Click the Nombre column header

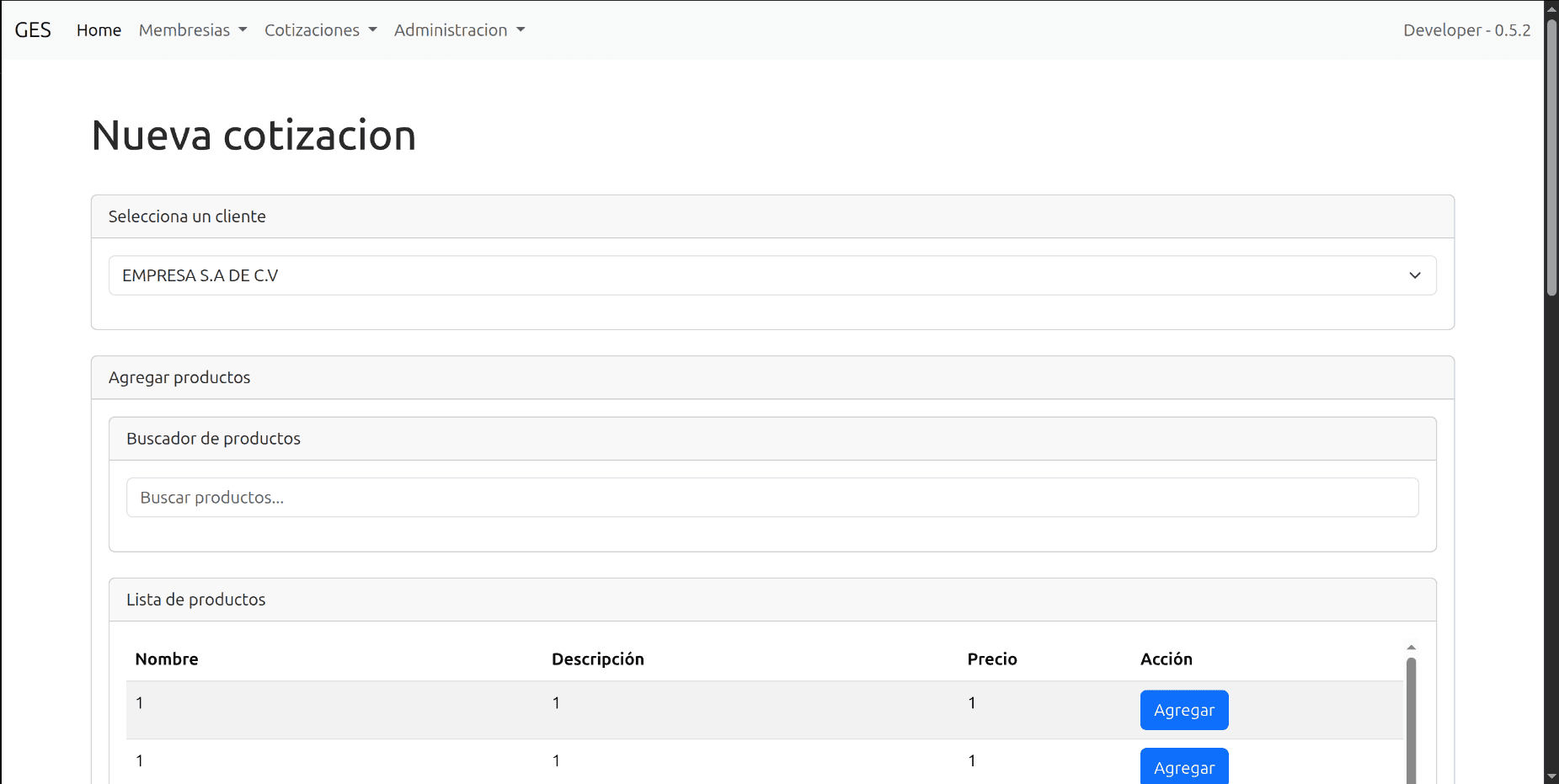coord(167,659)
